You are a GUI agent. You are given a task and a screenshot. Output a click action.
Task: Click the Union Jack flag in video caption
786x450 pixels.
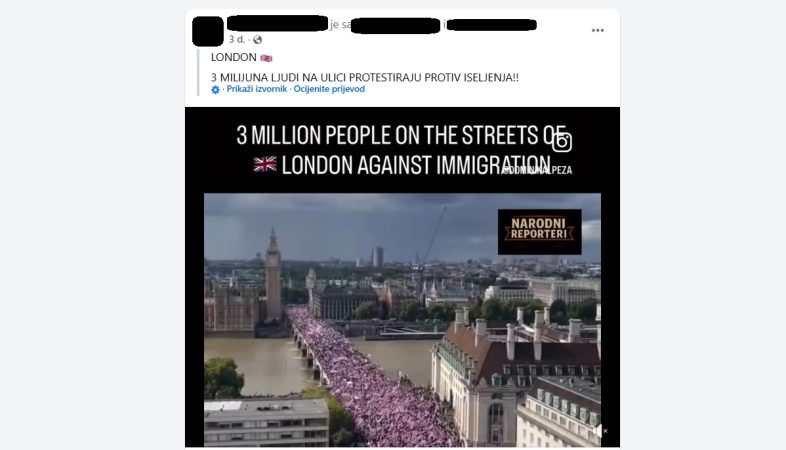pyautogui.click(x=265, y=164)
